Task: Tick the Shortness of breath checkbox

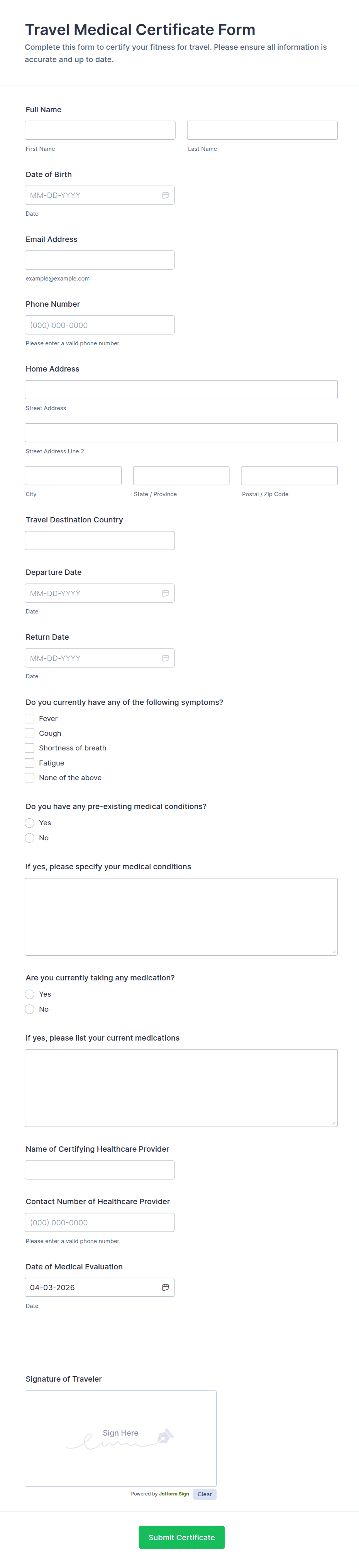Action: click(x=29, y=748)
